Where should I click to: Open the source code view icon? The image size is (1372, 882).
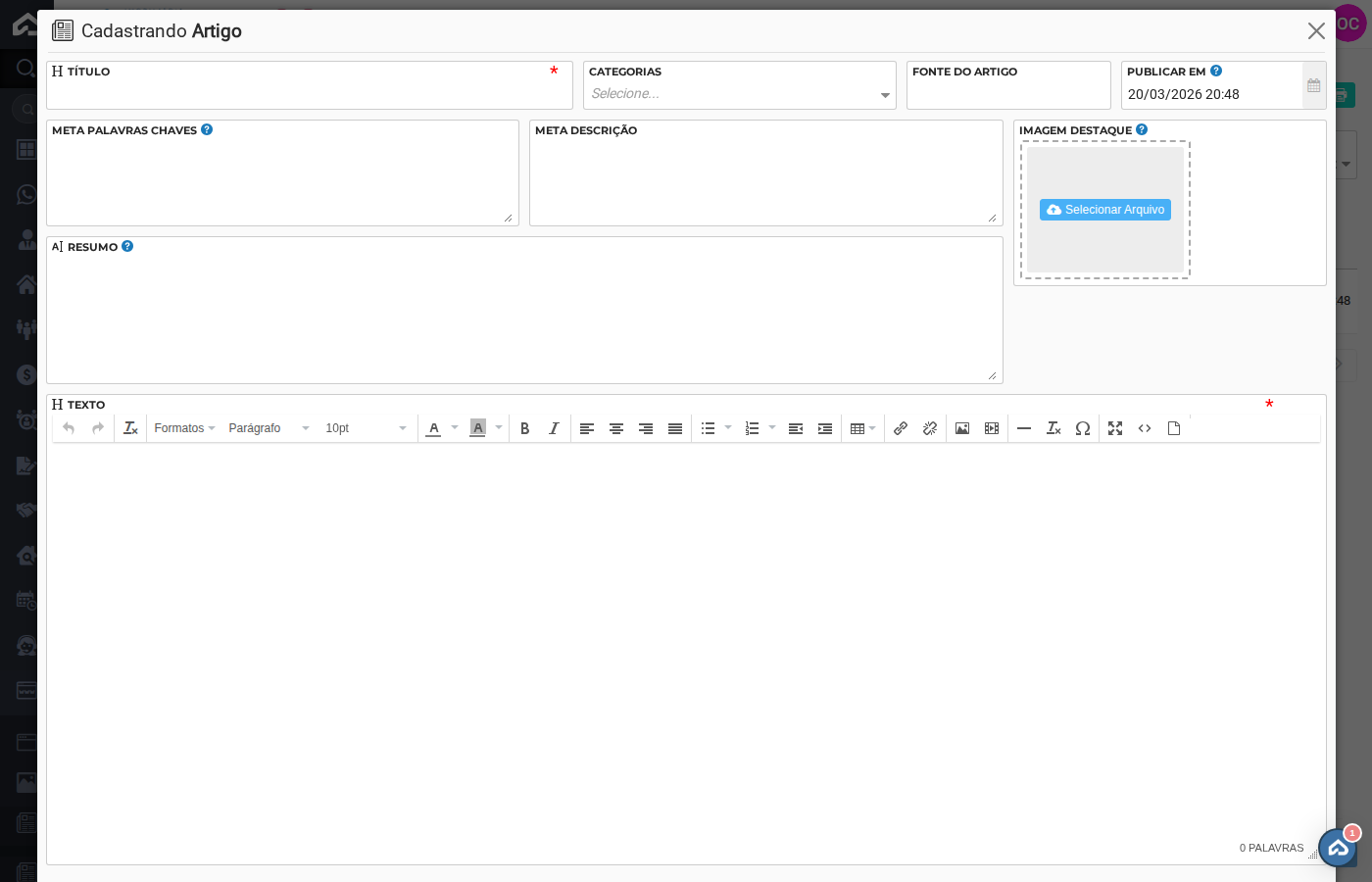pos(1145,428)
